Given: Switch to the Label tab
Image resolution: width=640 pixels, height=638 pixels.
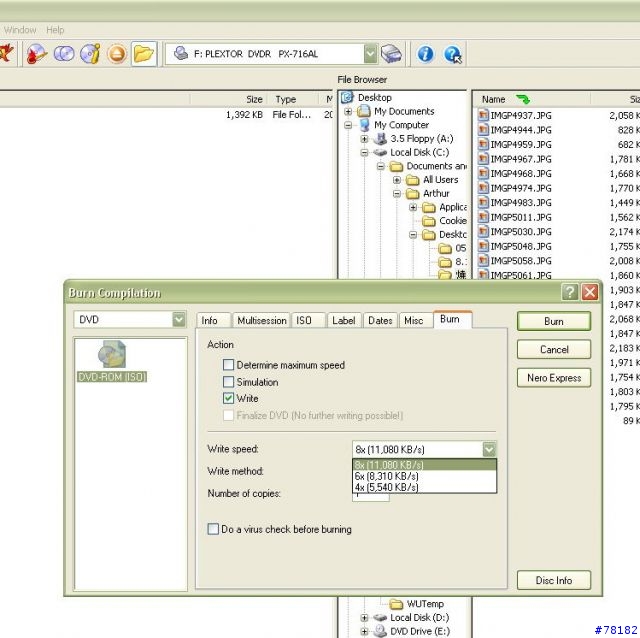Looking at the screenshot, I should click(x=344, y=320).
